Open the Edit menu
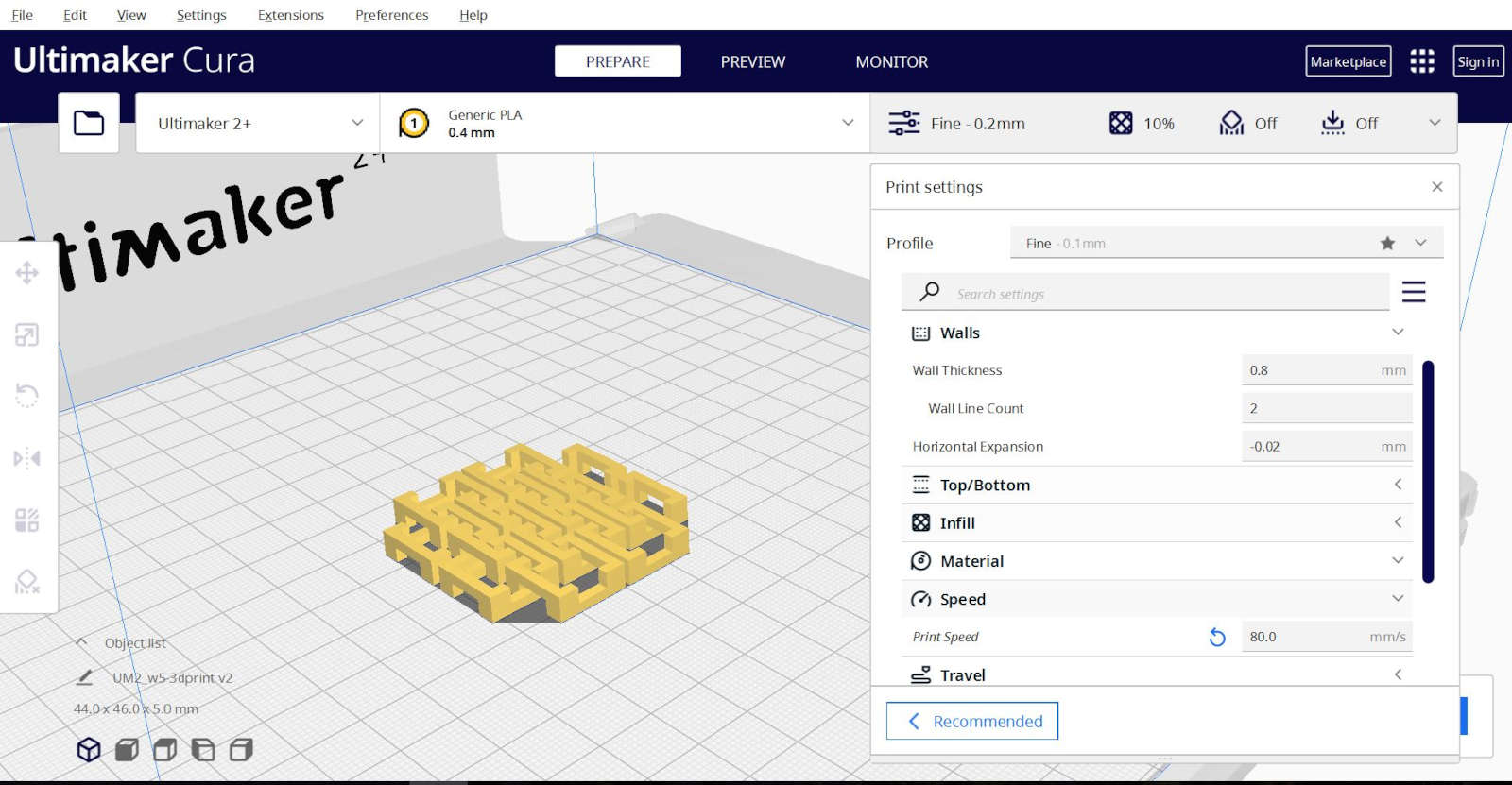The width and height of the screenshot is (1512, 785). tap(75, 15)
